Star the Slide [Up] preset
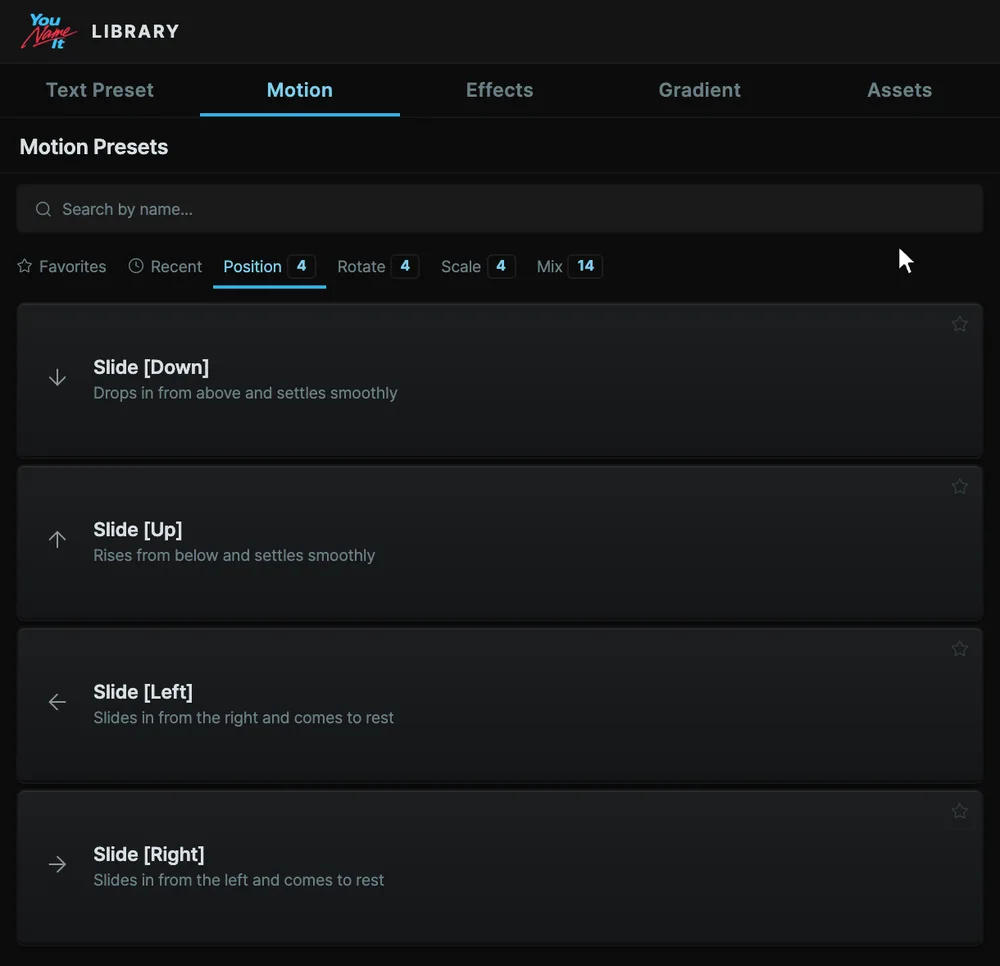This screenshot has width=1000, height=966. pos(959,487)
